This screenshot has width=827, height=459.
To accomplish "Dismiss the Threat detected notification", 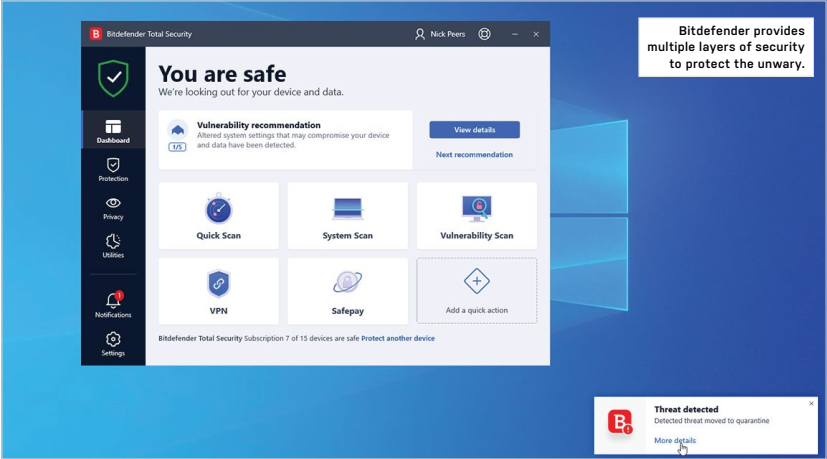I will click(x=811, y=404).
